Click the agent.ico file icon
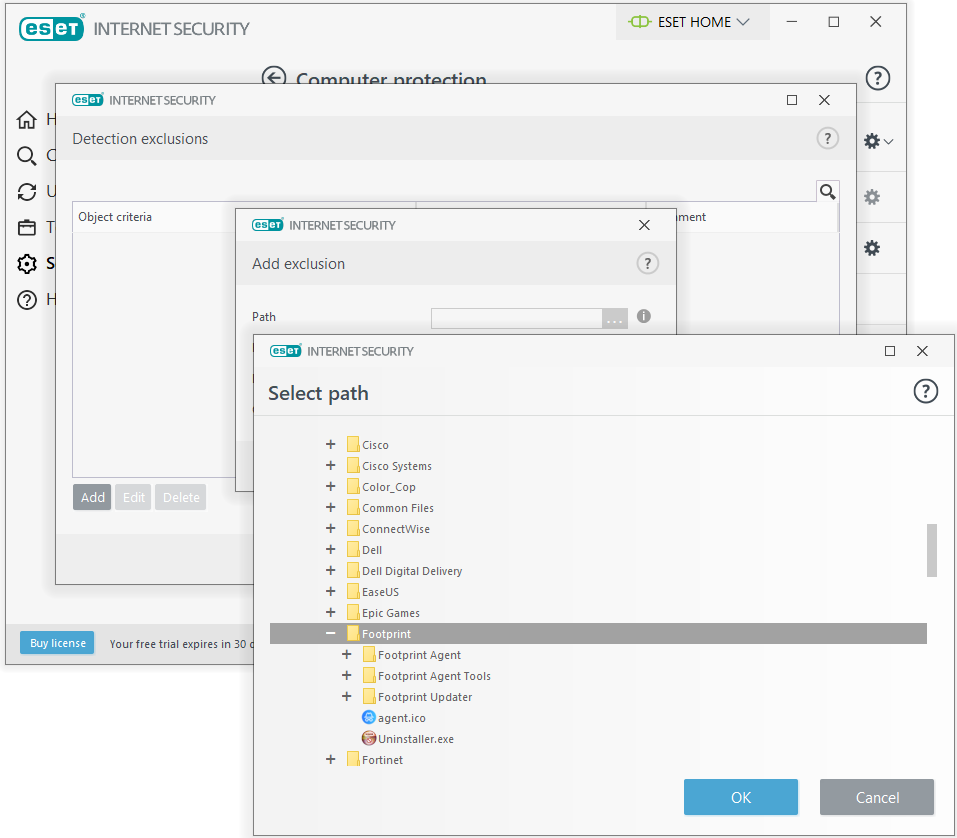Screen dimensions: 957x838 point(369,717)
